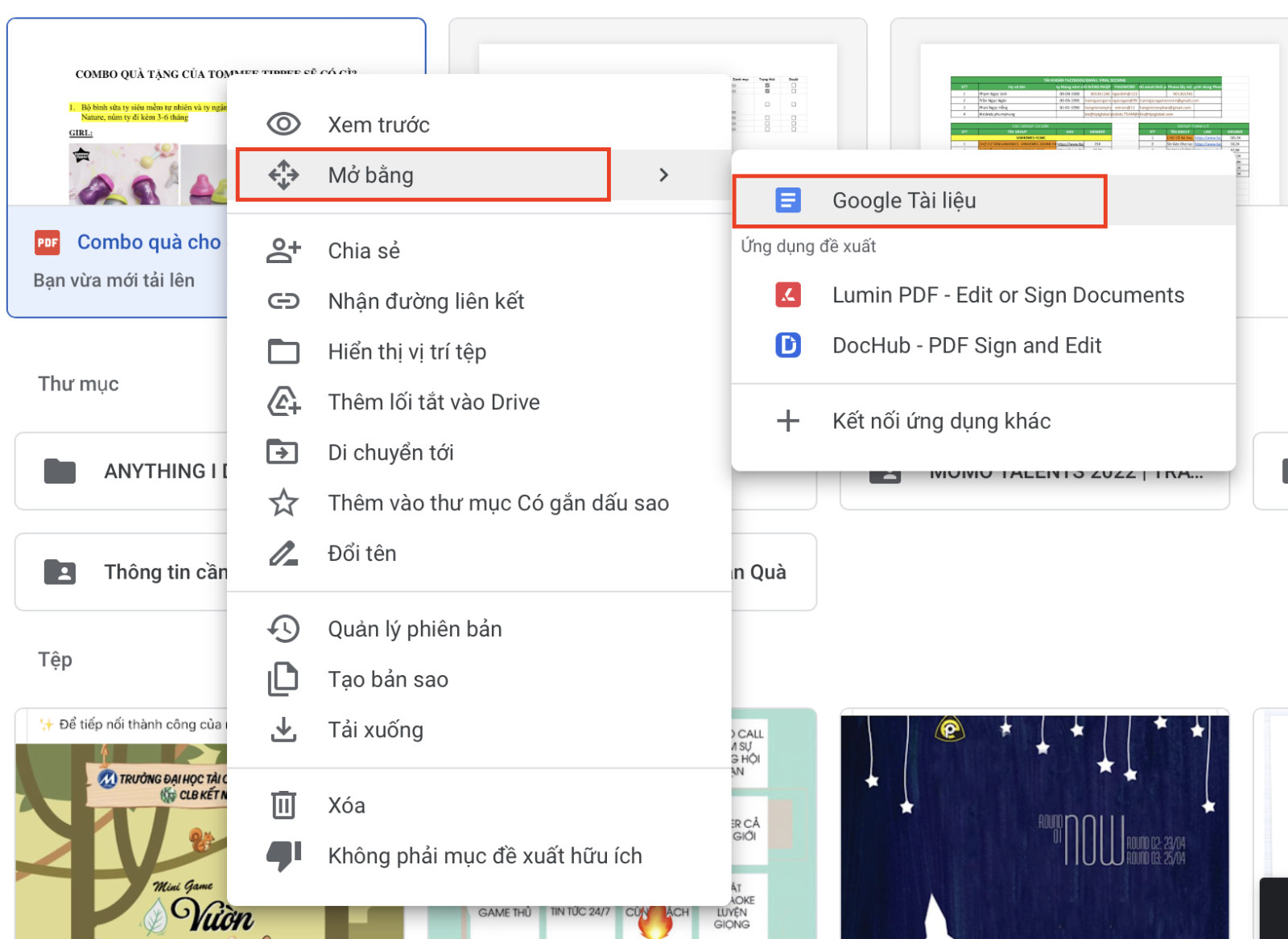Image resolution: width=1288 pixels, height=939 pixels.
Task: Choose Chia sẻ from the context menu
Action: (x=479, y=250)
